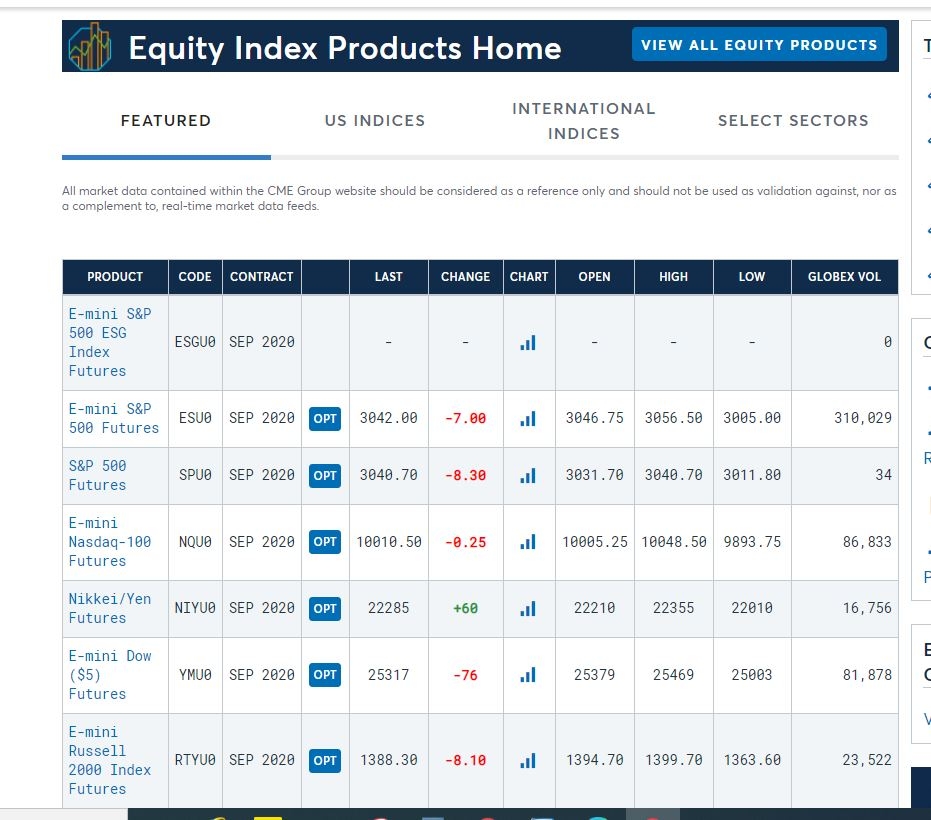Select change value -7.00
Image resolution: width=931 pixels, height=820 pixels.
pos(466,419)
